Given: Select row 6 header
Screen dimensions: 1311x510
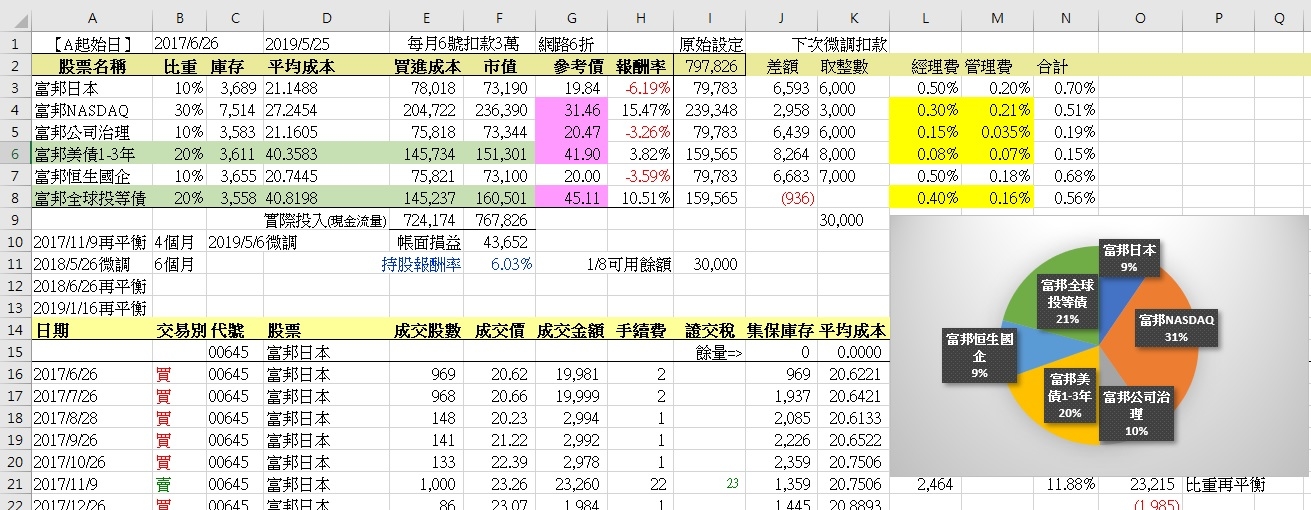Looking at the screenshot, I should click(15, 154).
